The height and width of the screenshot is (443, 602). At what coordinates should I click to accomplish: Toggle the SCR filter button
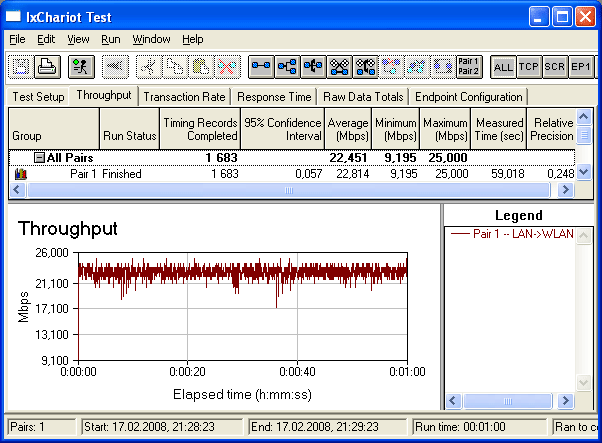tap(555, 67)
